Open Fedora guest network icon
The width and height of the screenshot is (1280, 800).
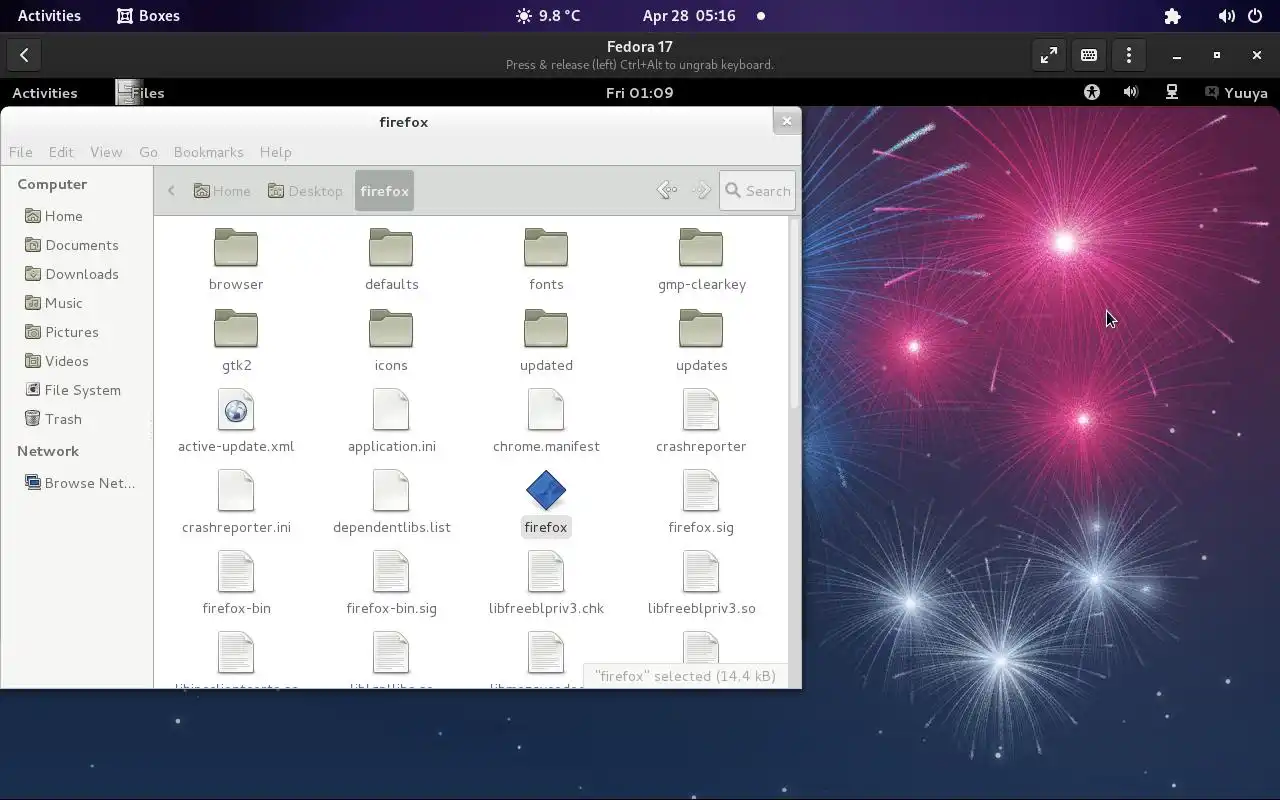click(1172, 92)
